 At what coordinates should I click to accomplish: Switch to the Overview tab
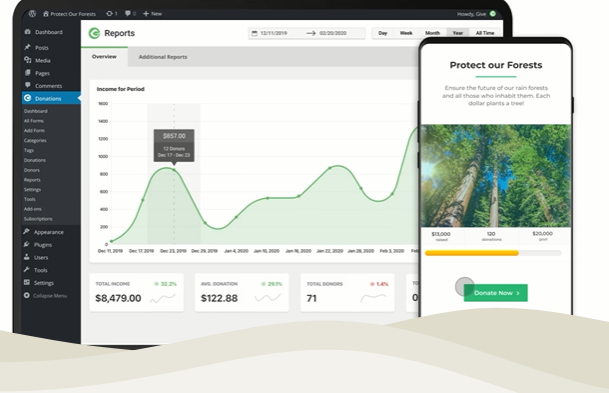click(104, 57)
